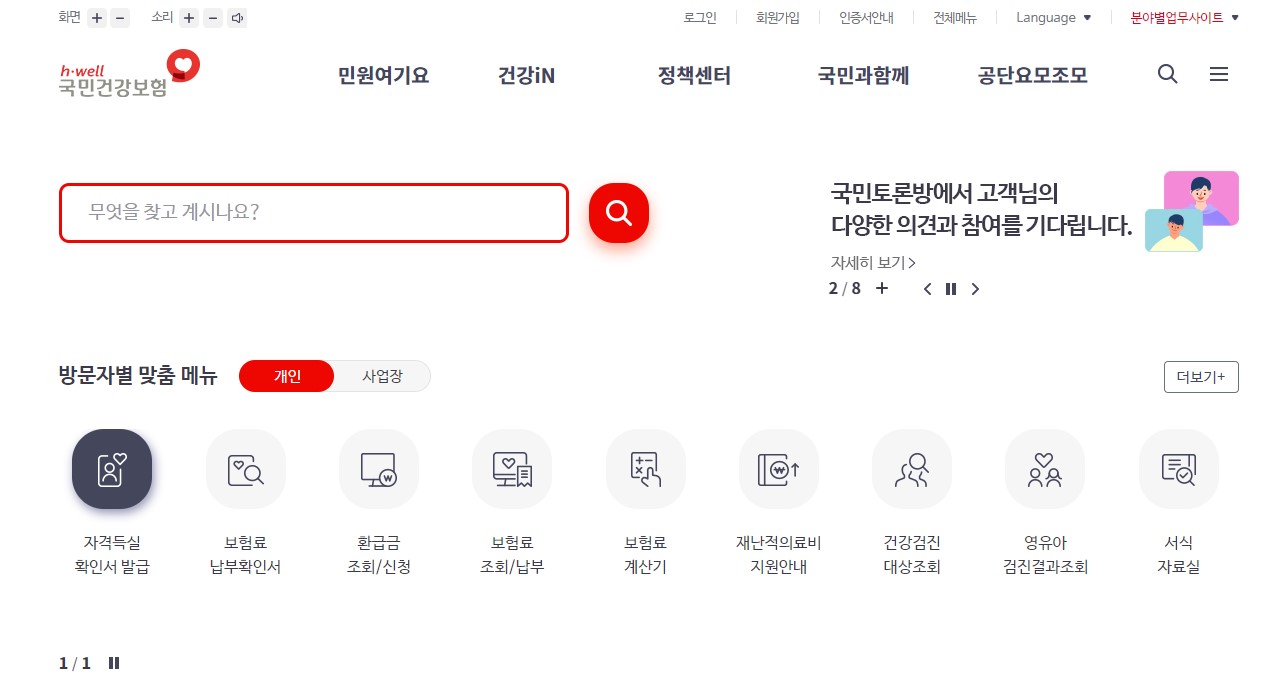Open the 민원여기요 menu

381,75
